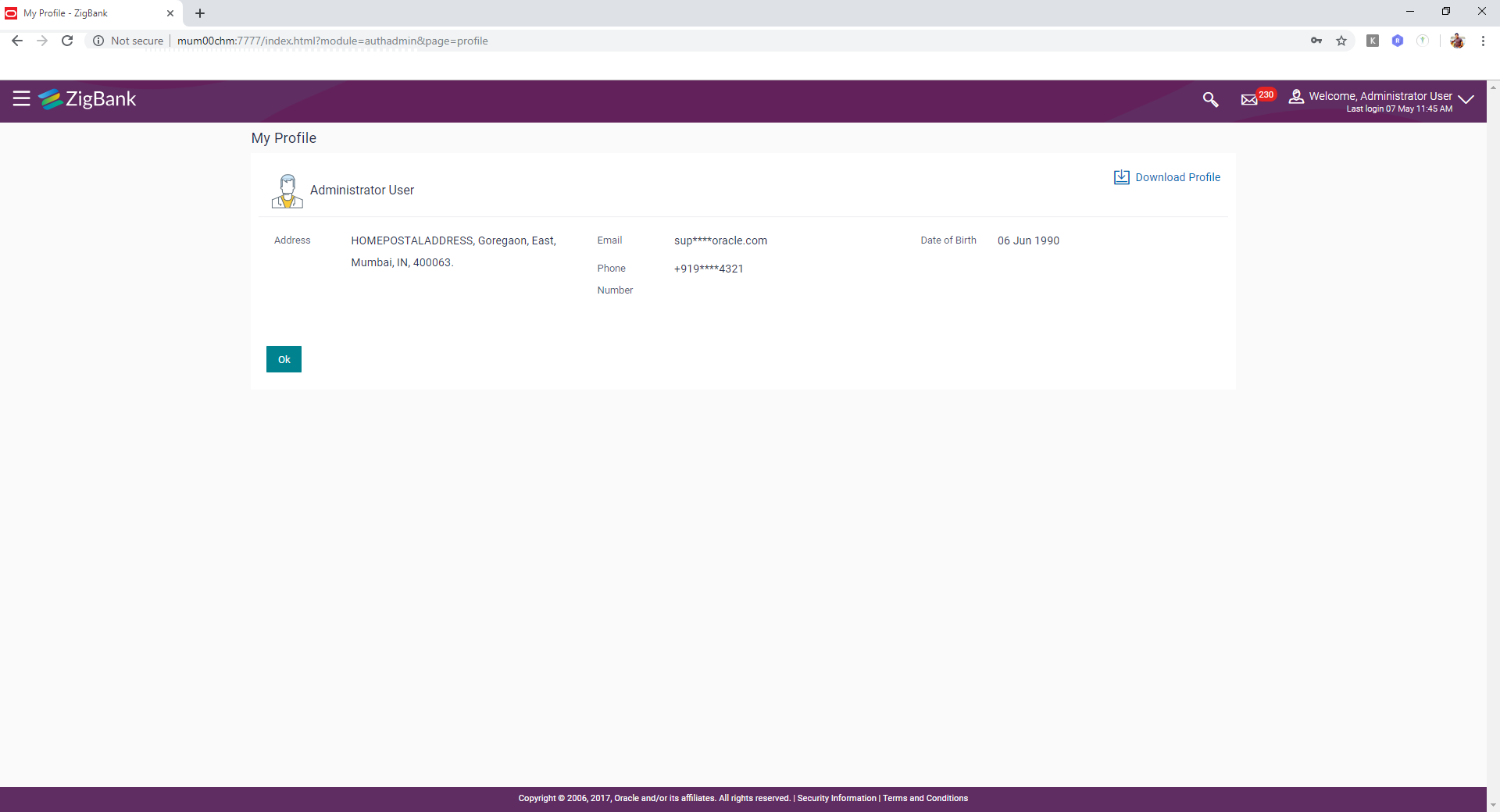Open Chrome's saved passwords key icon
Viewport: 1500px width, 812px height.
1316,41
